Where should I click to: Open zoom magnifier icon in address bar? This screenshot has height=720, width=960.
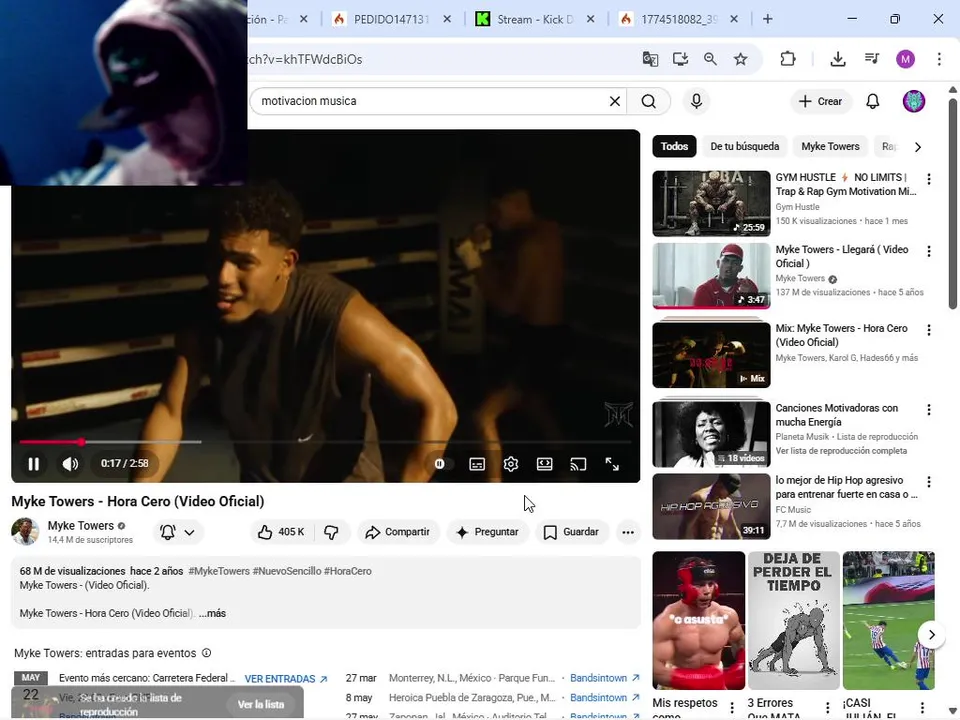pos(710,59)
